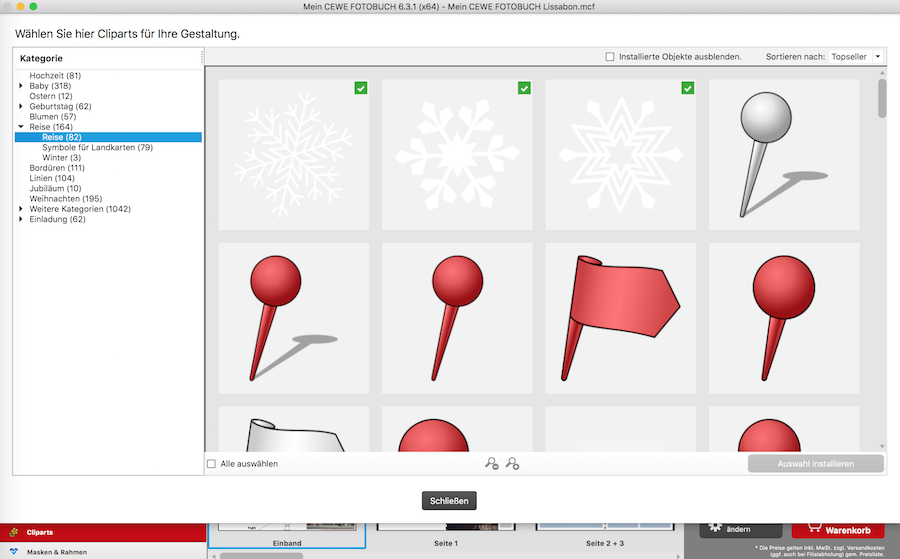This screenshot has width=900, height=559.
Task: Select the thin-branched snowflake clipart
Action: 294,155
